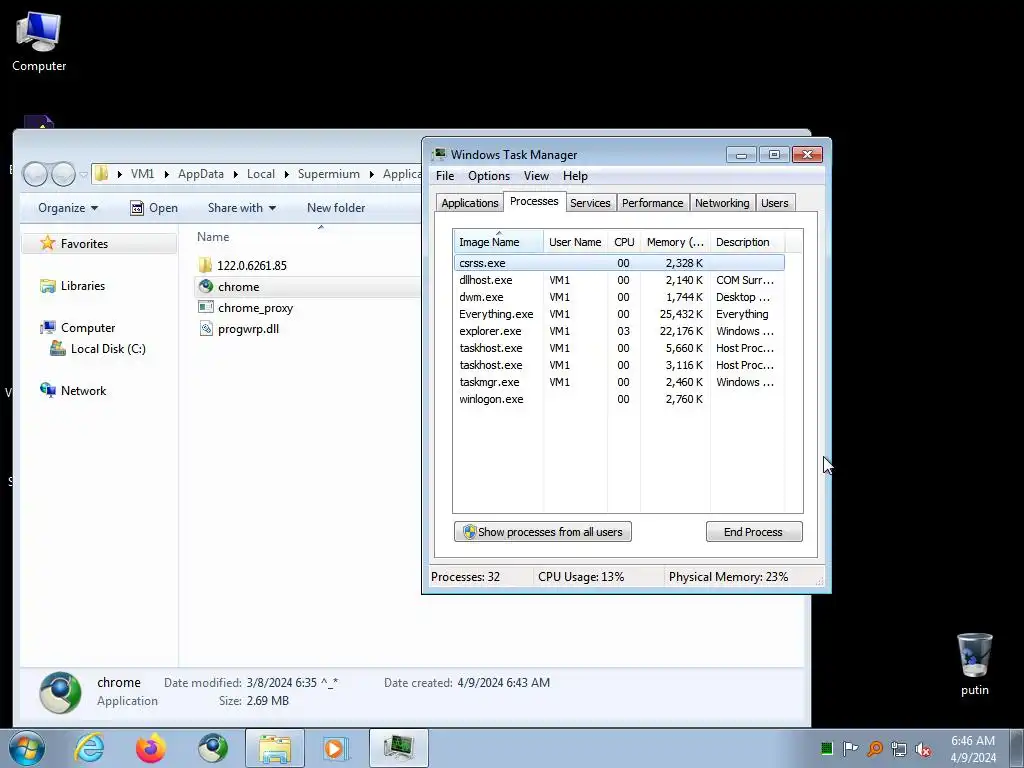Click the Favorites star icon
The height and width of the screenshot is (768, 1024).
click(x=48, y=243)
